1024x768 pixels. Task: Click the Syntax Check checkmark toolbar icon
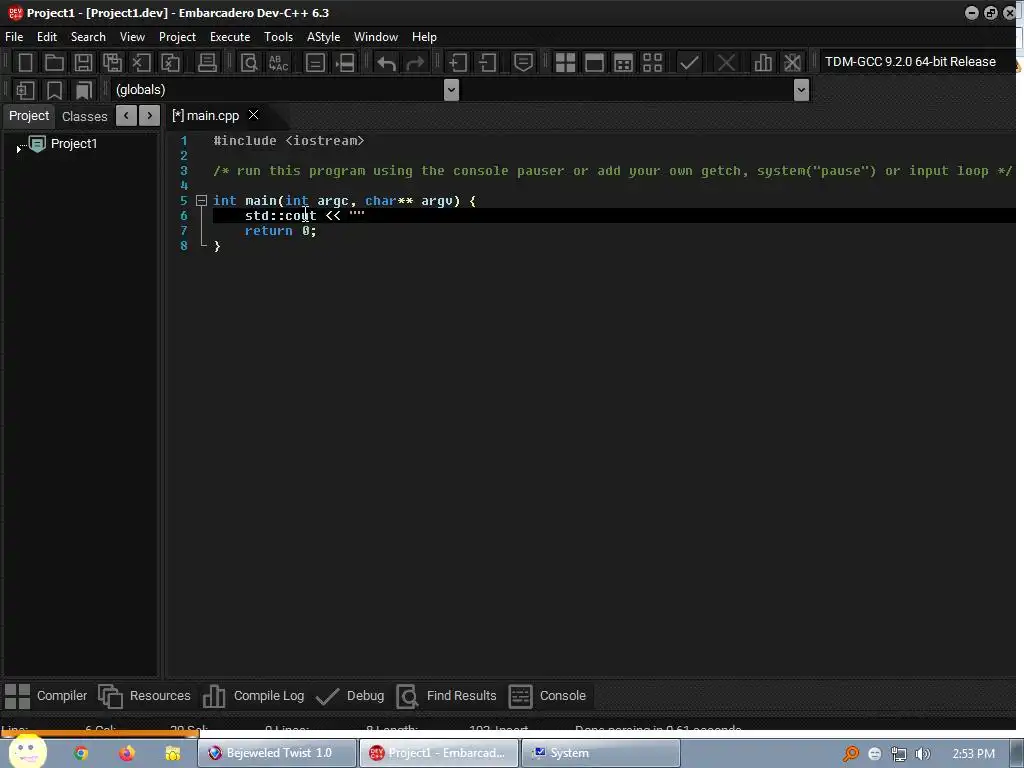point(689,63)
